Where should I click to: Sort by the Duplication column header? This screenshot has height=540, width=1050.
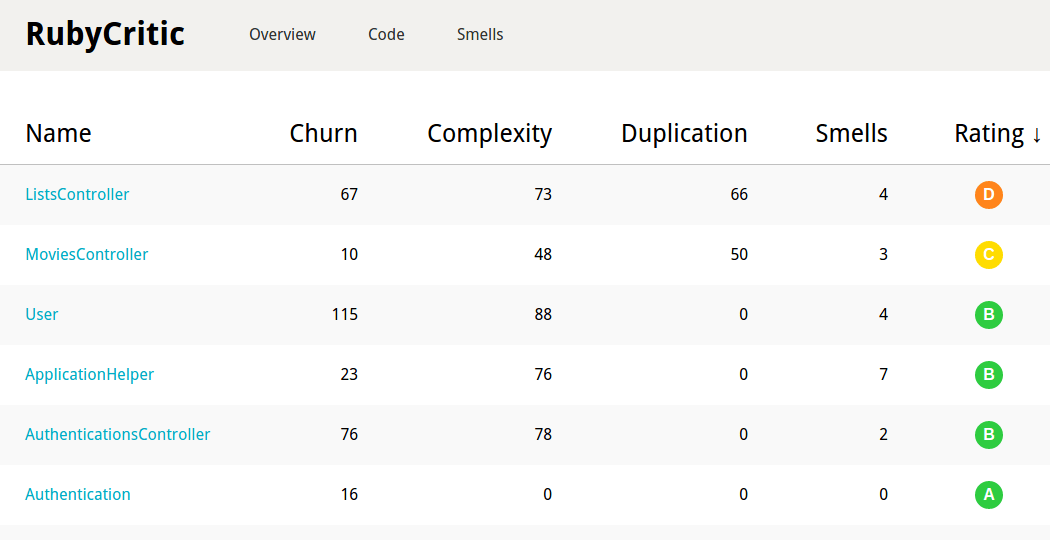(x=684, y=134)
